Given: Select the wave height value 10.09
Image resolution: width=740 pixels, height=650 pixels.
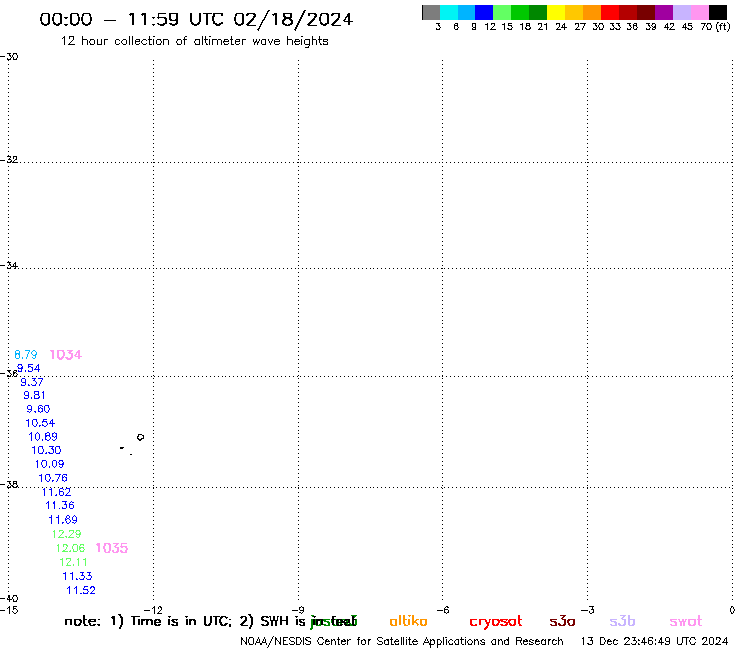Looking at the screenshot, I should pos(50,464).
